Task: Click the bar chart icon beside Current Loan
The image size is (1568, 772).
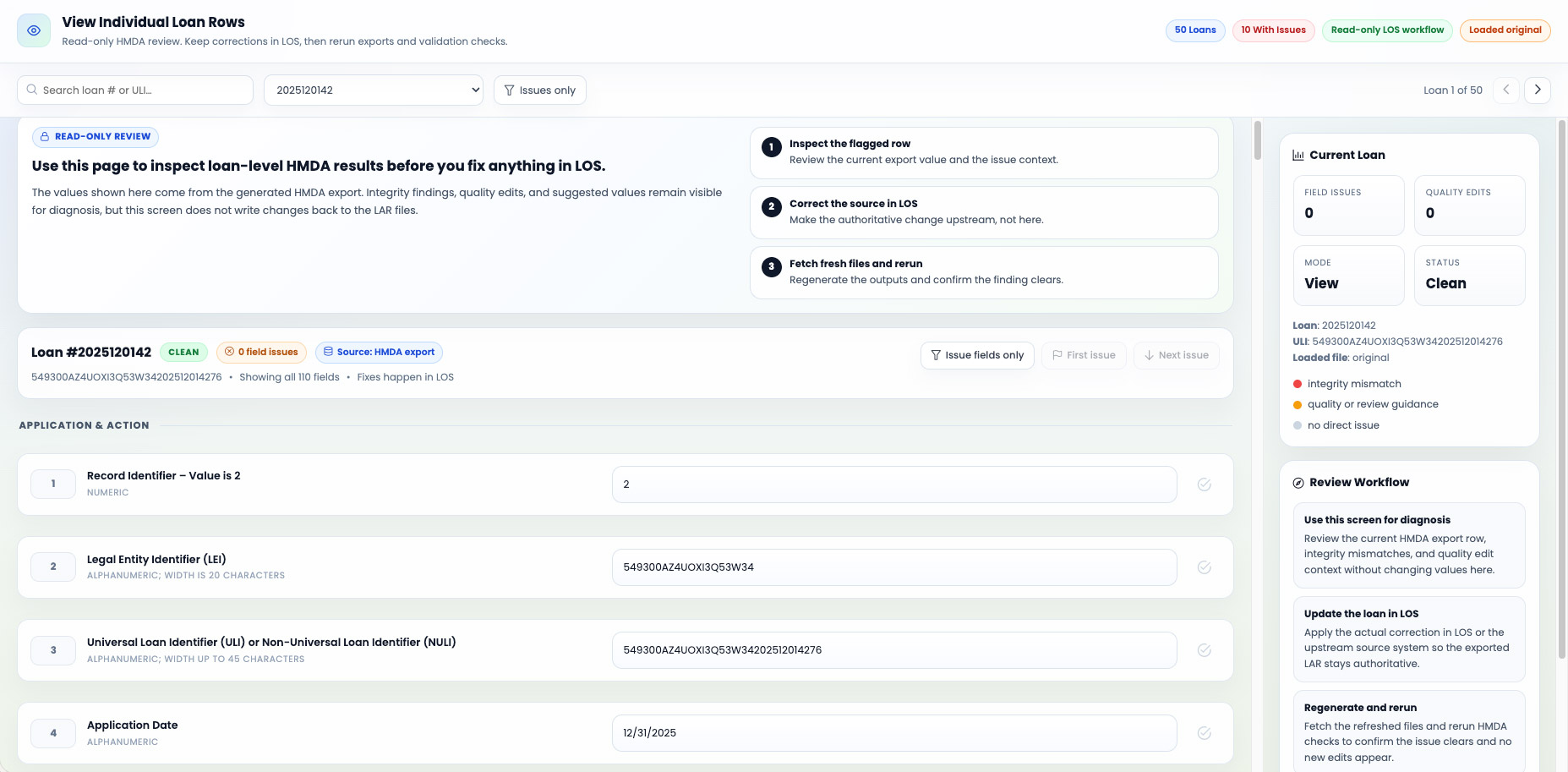Action: coord(1298,155)
